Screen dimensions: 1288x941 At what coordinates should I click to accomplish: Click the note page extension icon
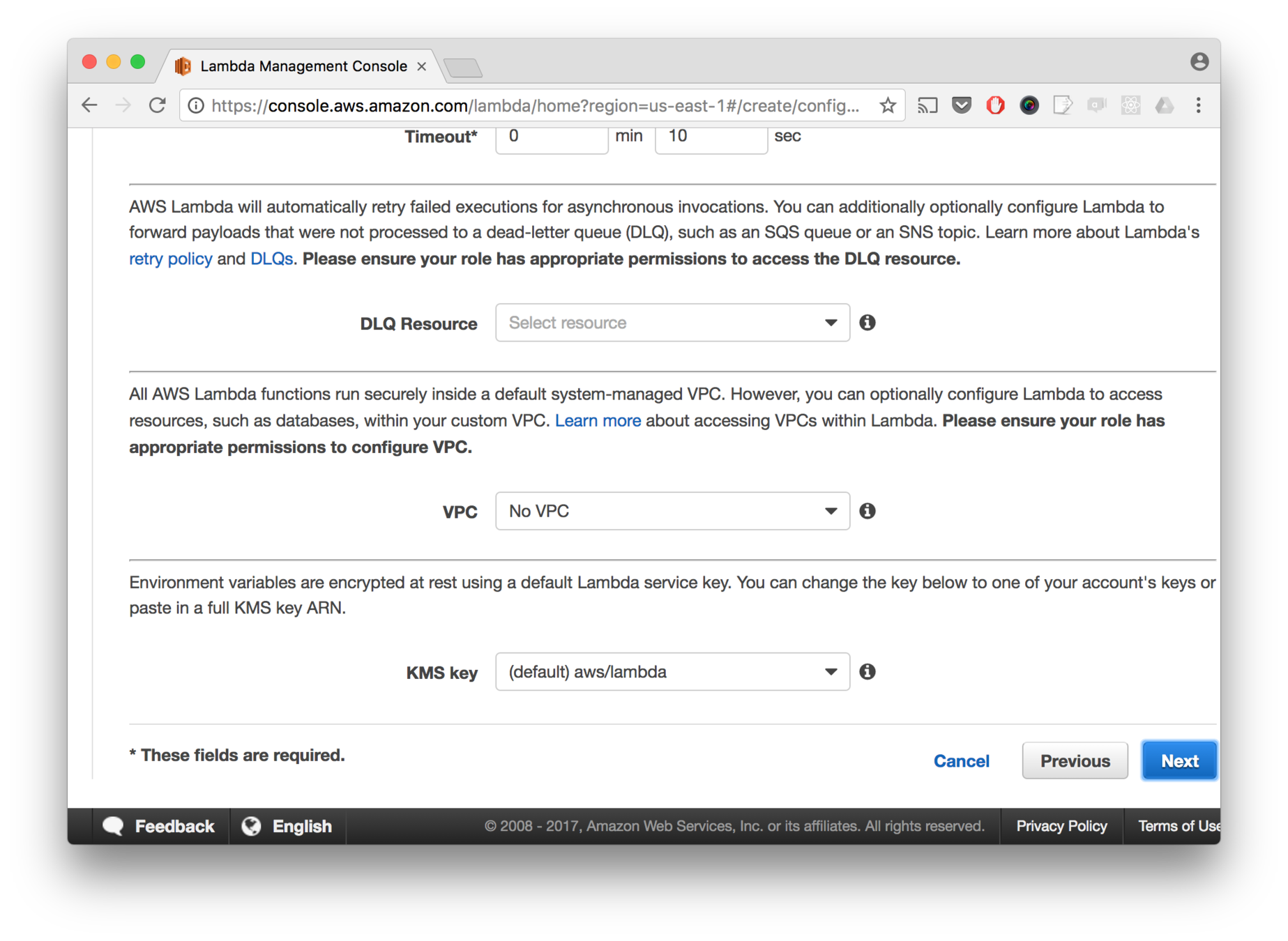click(1062, 105)
